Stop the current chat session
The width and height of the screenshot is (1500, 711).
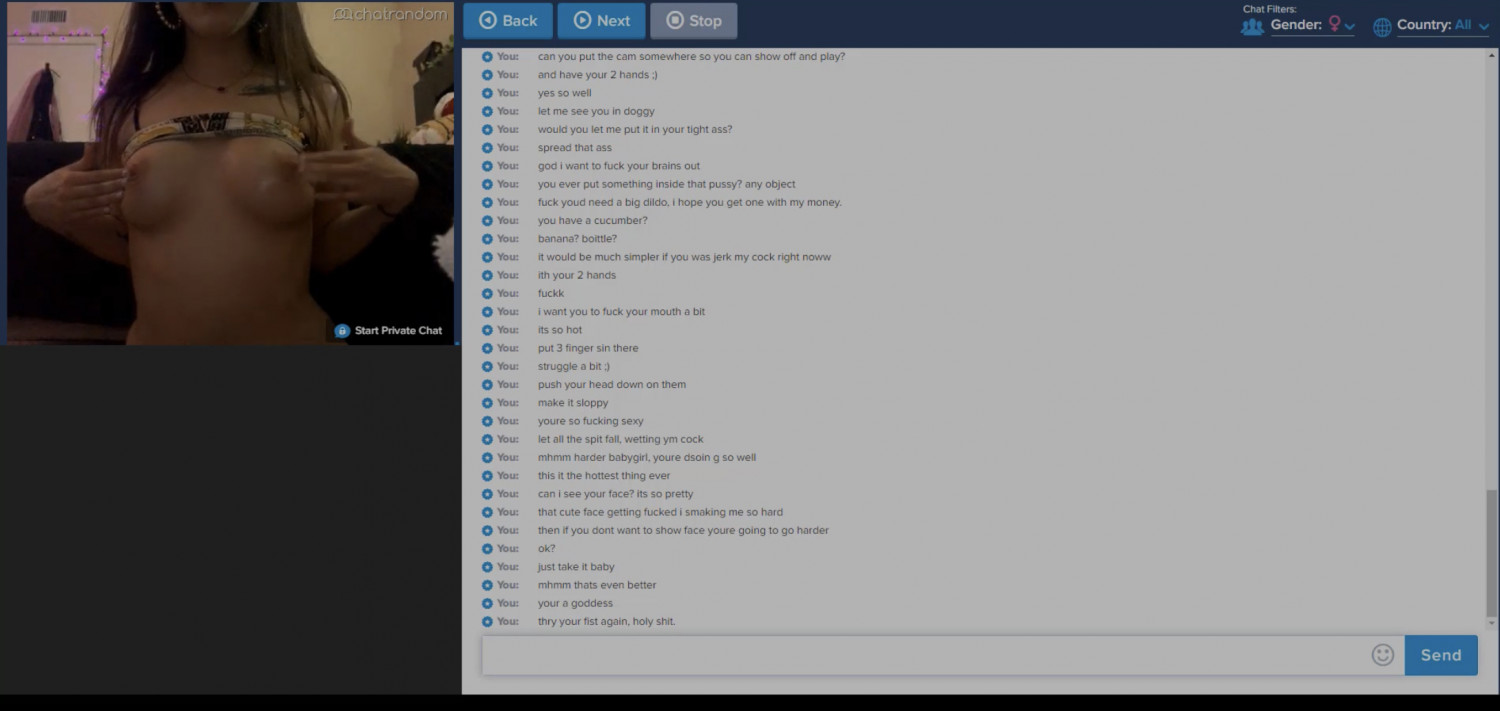tap(694, 20)
